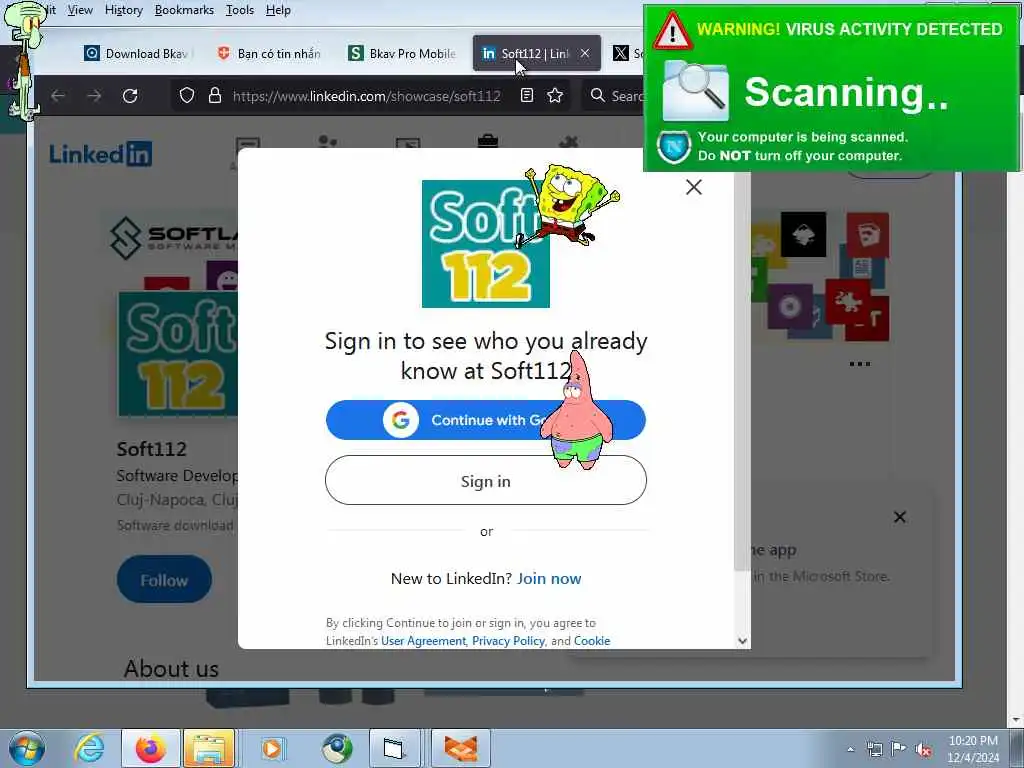
Task: Click the shield icon in scanning popup
Action: [673, 146]
